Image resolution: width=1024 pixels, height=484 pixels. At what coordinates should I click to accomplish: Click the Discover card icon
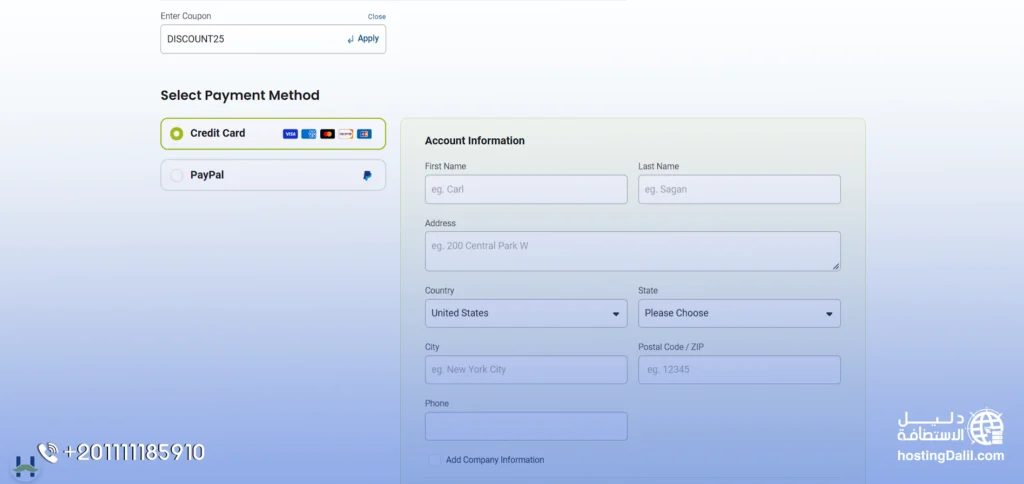coord(345,134)
